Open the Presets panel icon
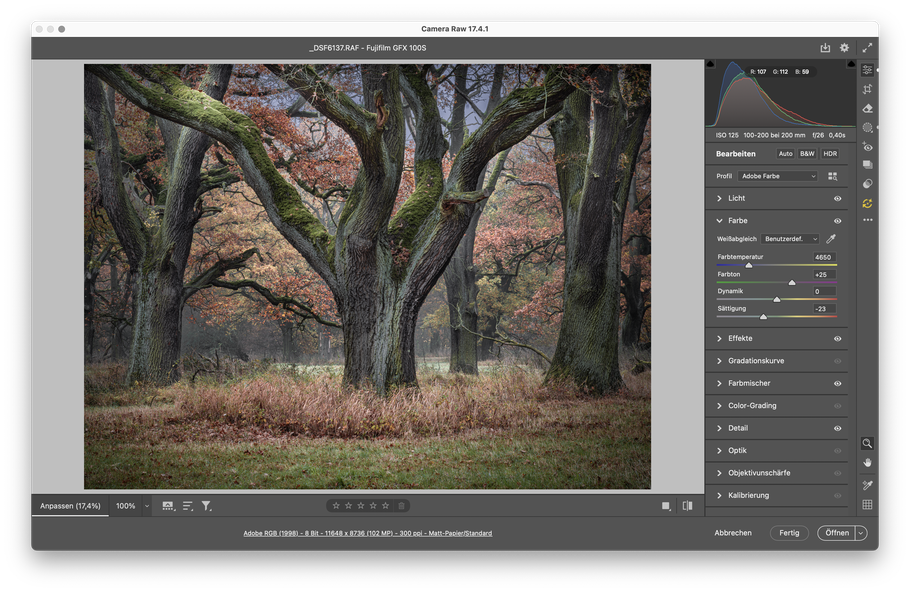 867,184
